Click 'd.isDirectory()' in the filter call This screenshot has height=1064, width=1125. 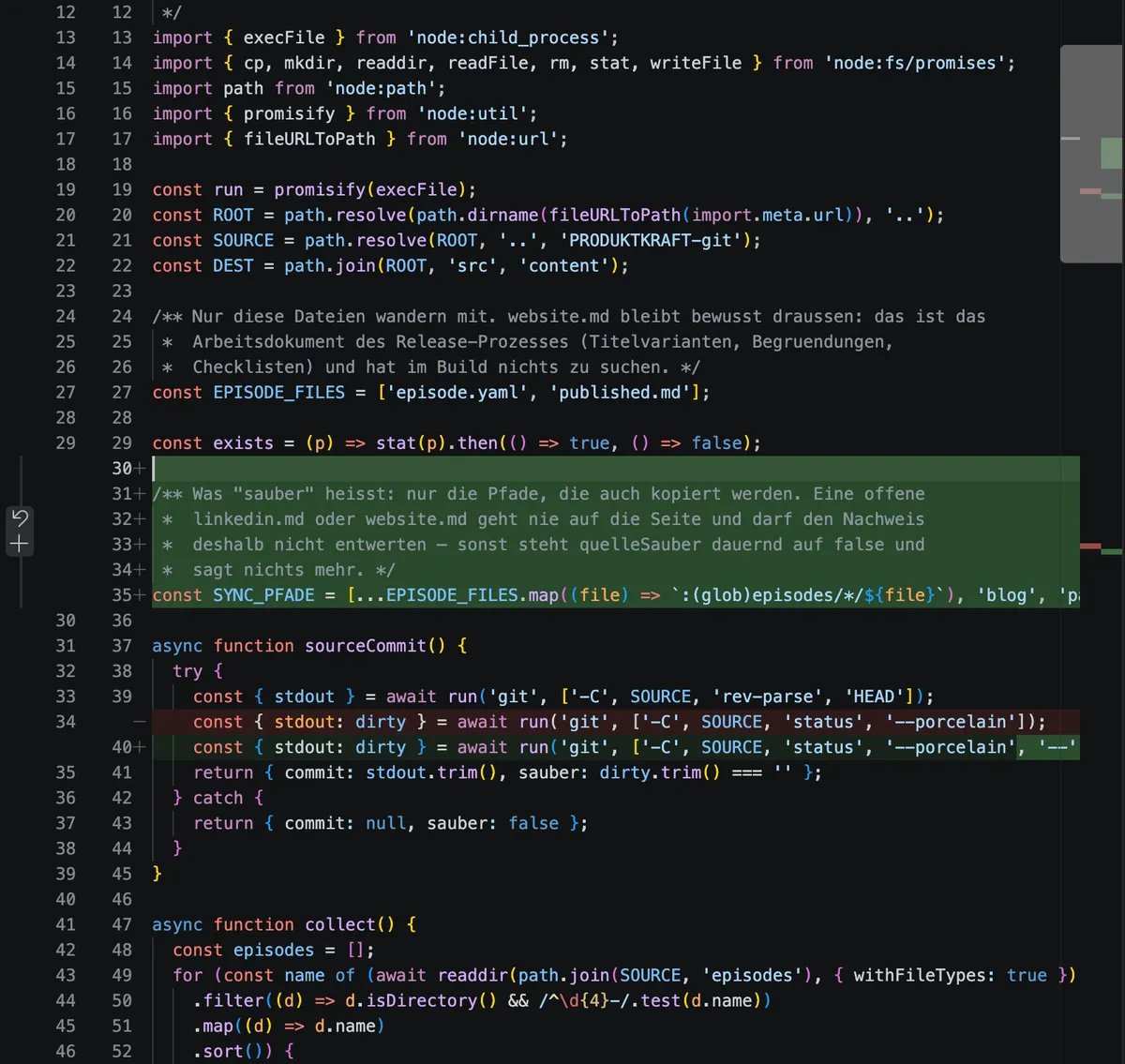pos(422,999)
